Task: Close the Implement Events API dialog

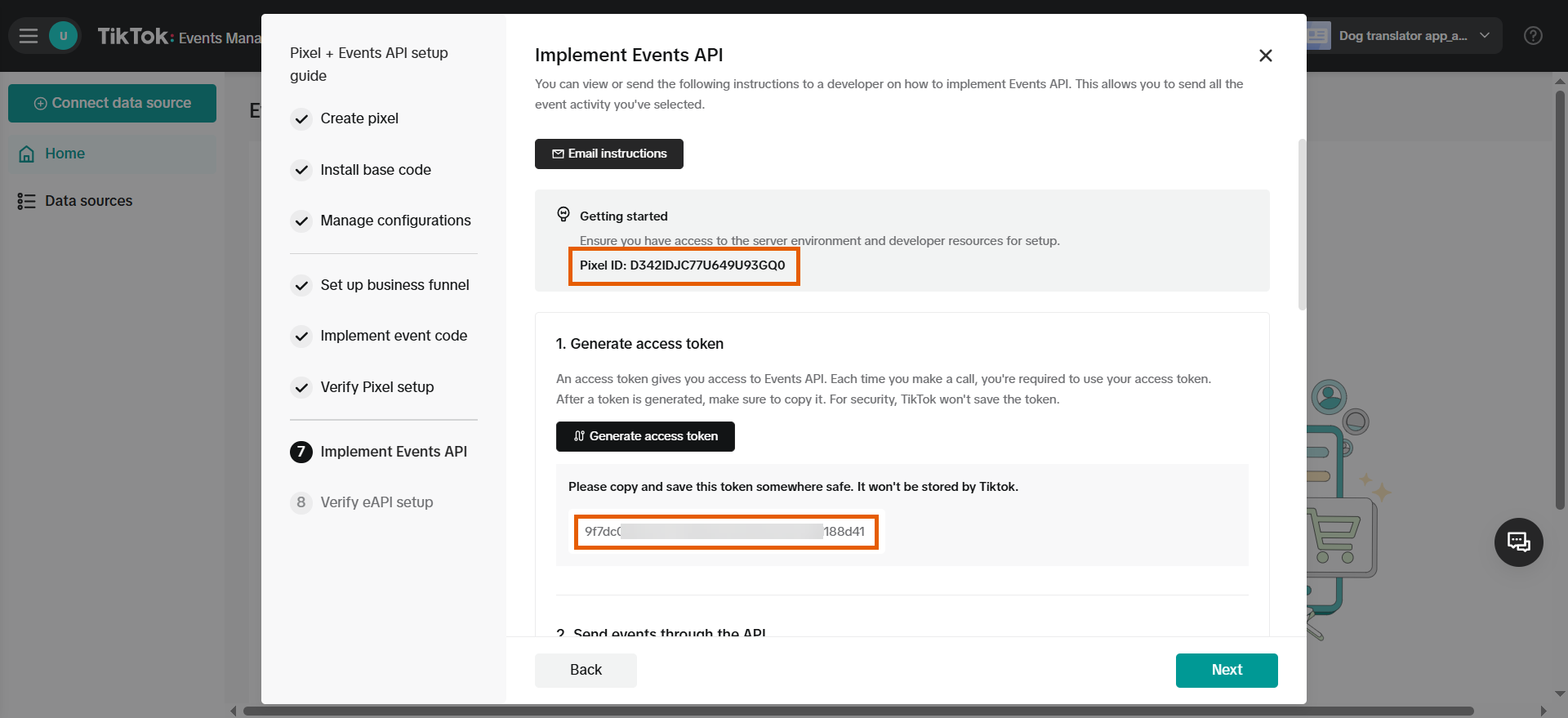Action: point(1265,56)
